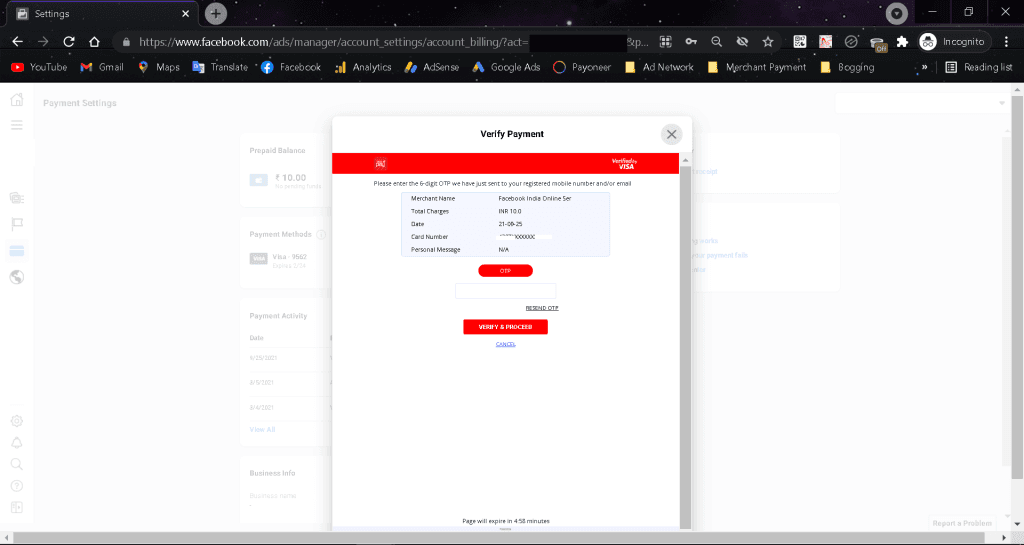Click the Ads Manager home icon in sidebar
Viewport: 1024px width, 545px height.
[x=17, y=100]
